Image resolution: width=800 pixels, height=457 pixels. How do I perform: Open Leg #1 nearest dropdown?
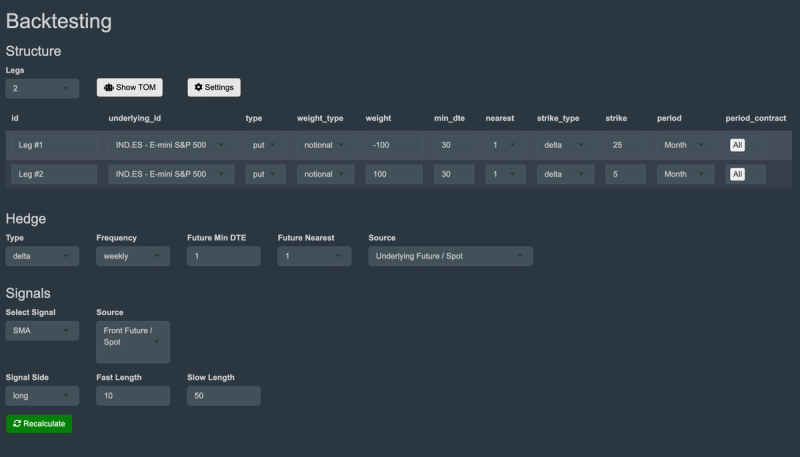tap(506, 145)
